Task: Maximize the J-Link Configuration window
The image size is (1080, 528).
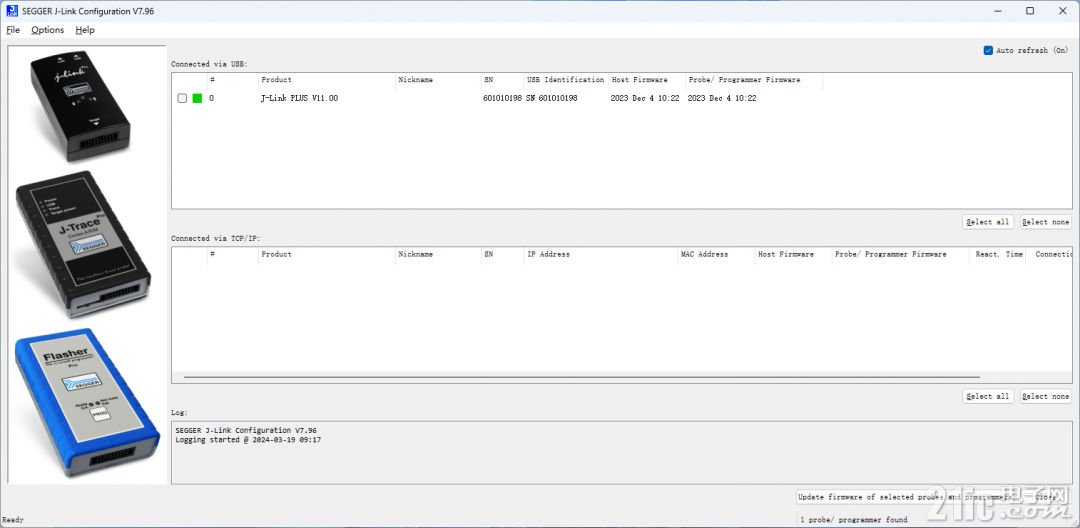Action: click(1030, 10)
